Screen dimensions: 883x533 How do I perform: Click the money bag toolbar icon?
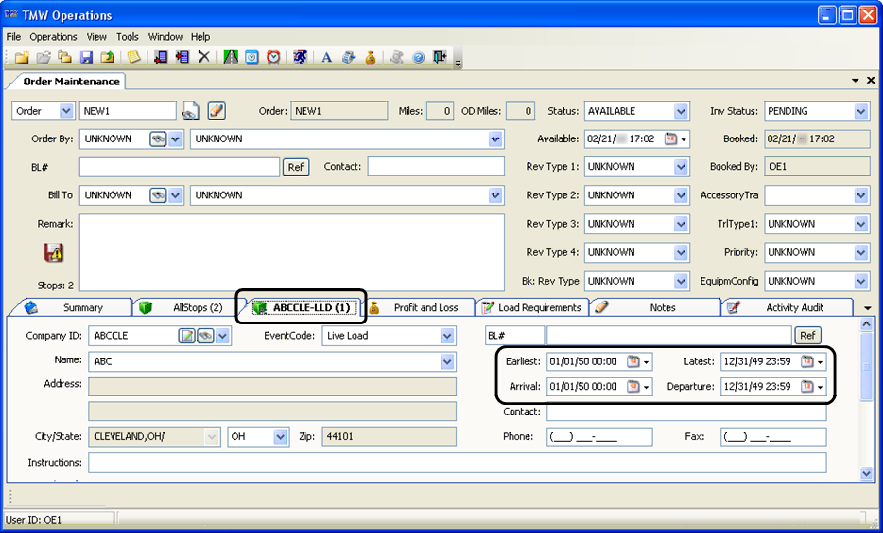tap(370, 58)
